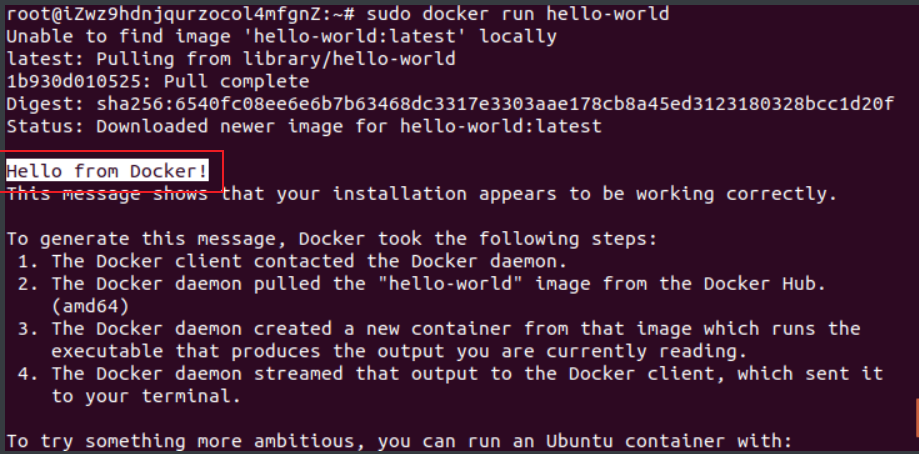919x454 pixels.
Task: Click the "1b930d010525: Pull complete" line
Action: pyautogui.click(x=158, y=81)
